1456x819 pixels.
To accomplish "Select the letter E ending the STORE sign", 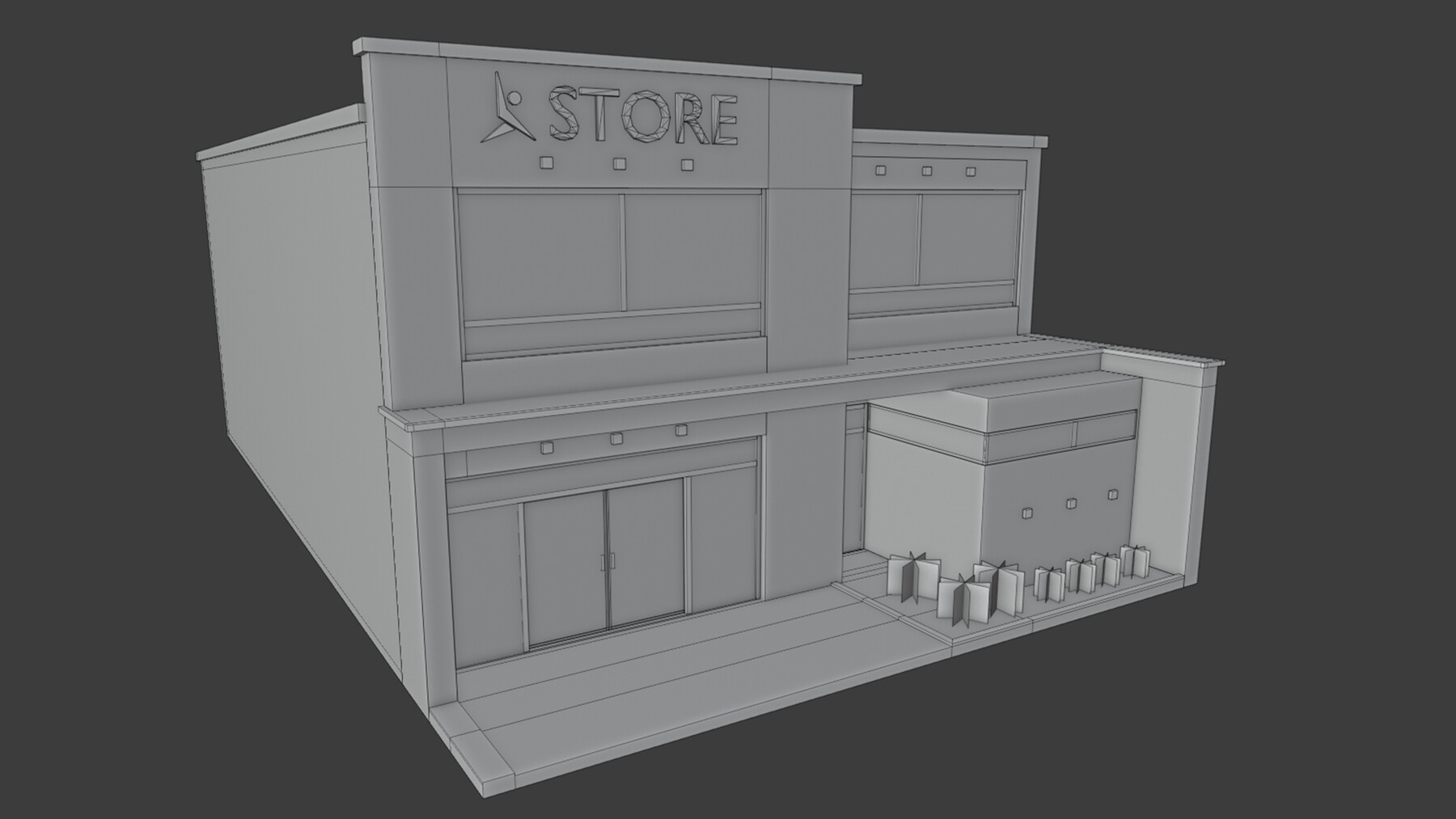I will point(726,120).
